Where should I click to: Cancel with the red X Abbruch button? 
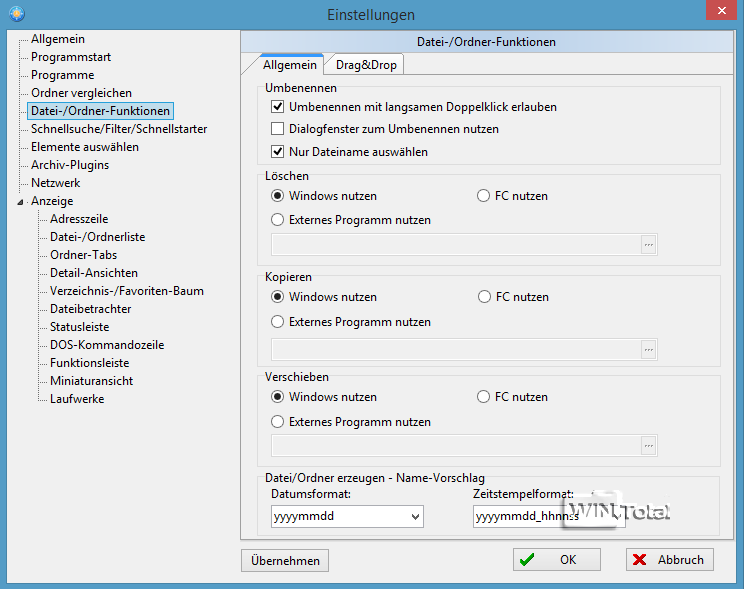tap(669, 560)
